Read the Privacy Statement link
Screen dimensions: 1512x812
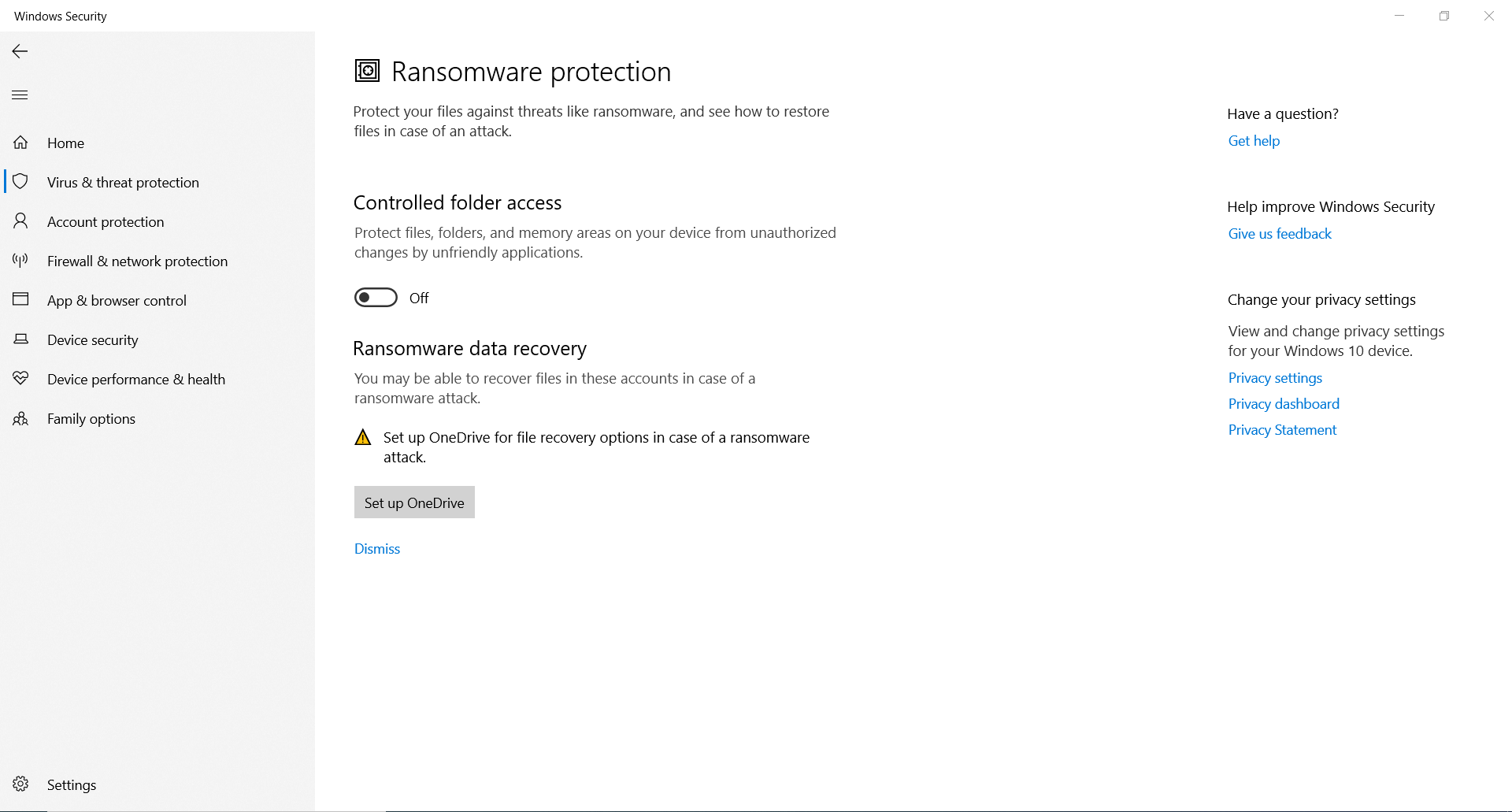click(1282, 430)
